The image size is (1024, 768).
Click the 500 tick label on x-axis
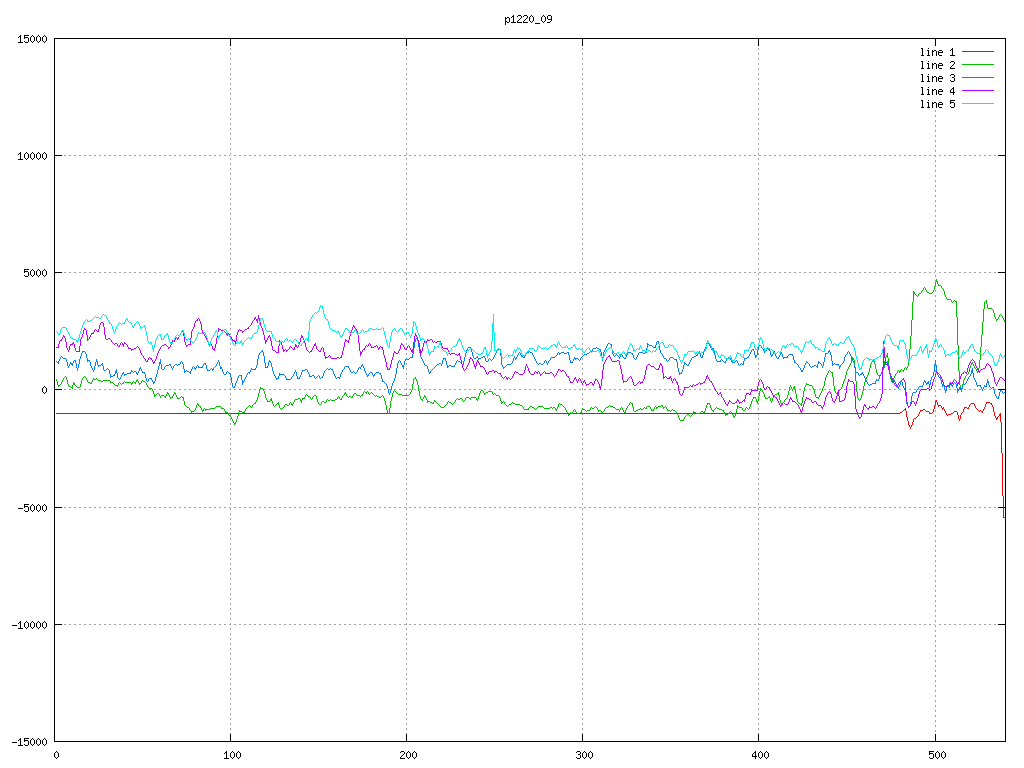point(935,756)
